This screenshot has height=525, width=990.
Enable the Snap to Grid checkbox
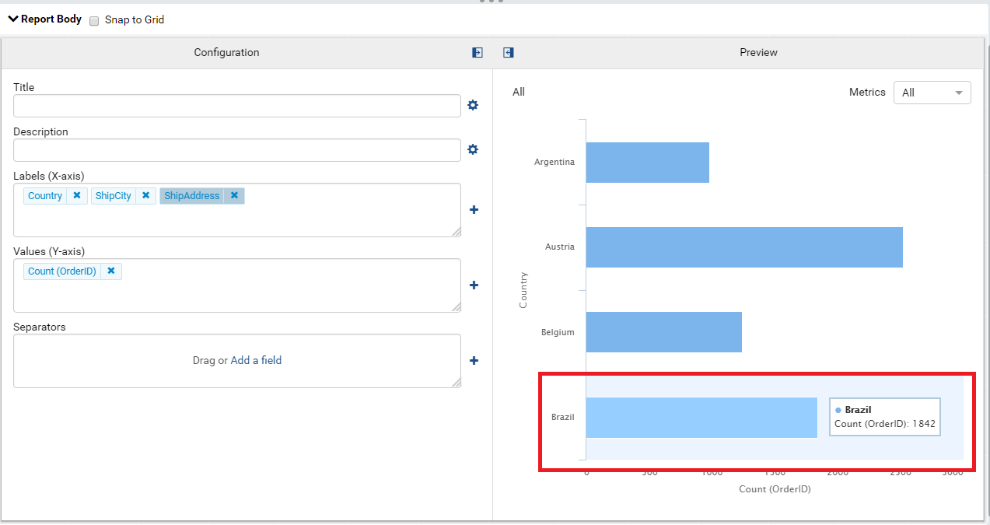coord(94,21)
